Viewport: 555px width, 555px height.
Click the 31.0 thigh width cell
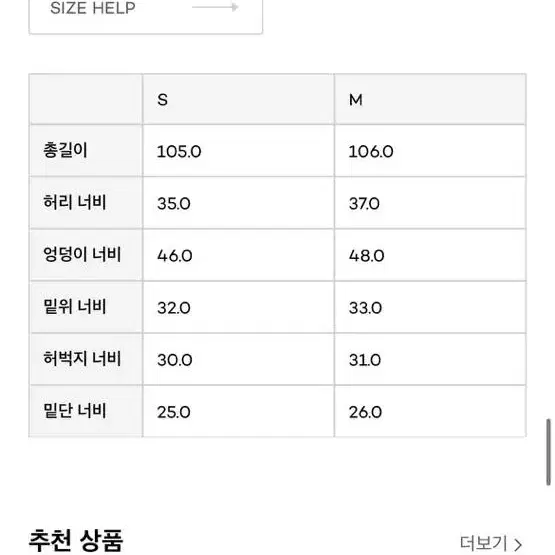430,359
